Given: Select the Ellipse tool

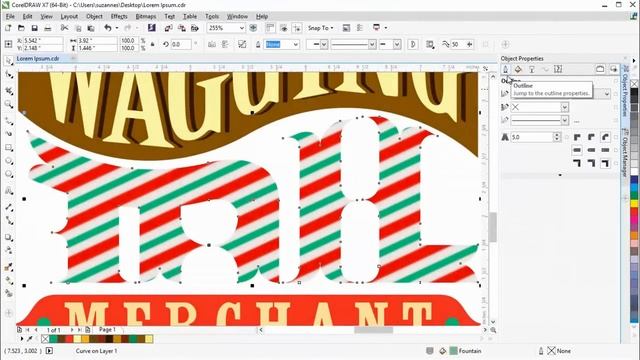Looking at the screenshot, I should click(x=9, y=160).
